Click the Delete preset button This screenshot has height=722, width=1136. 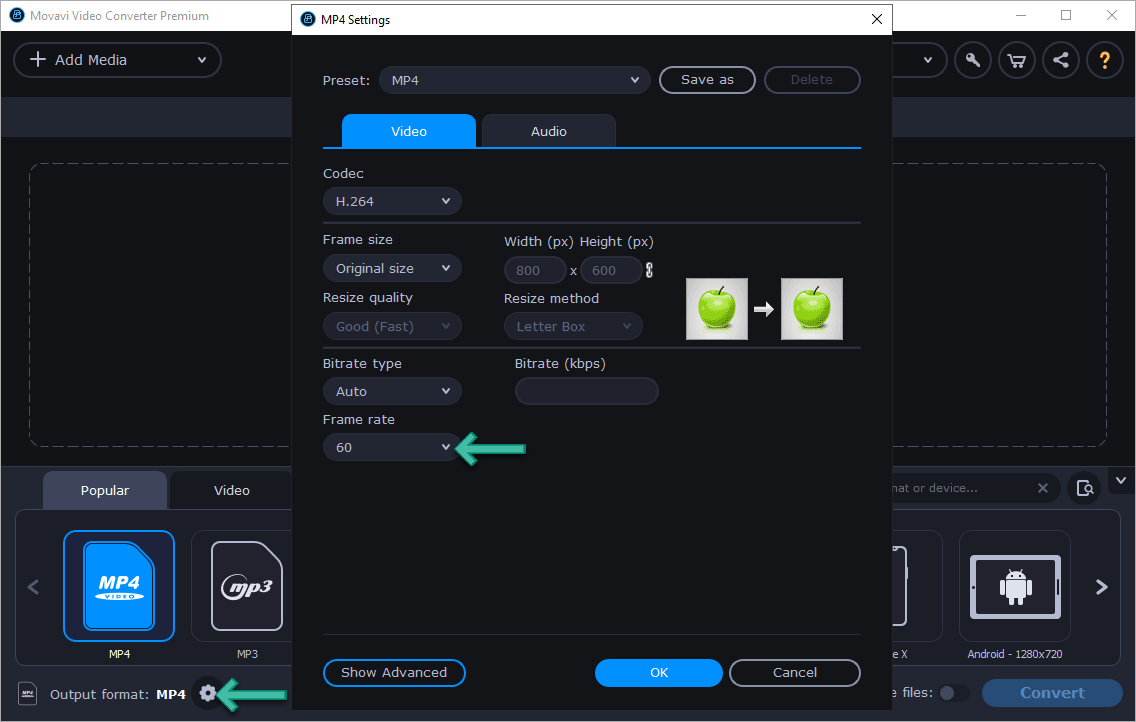tap(812, 80)
